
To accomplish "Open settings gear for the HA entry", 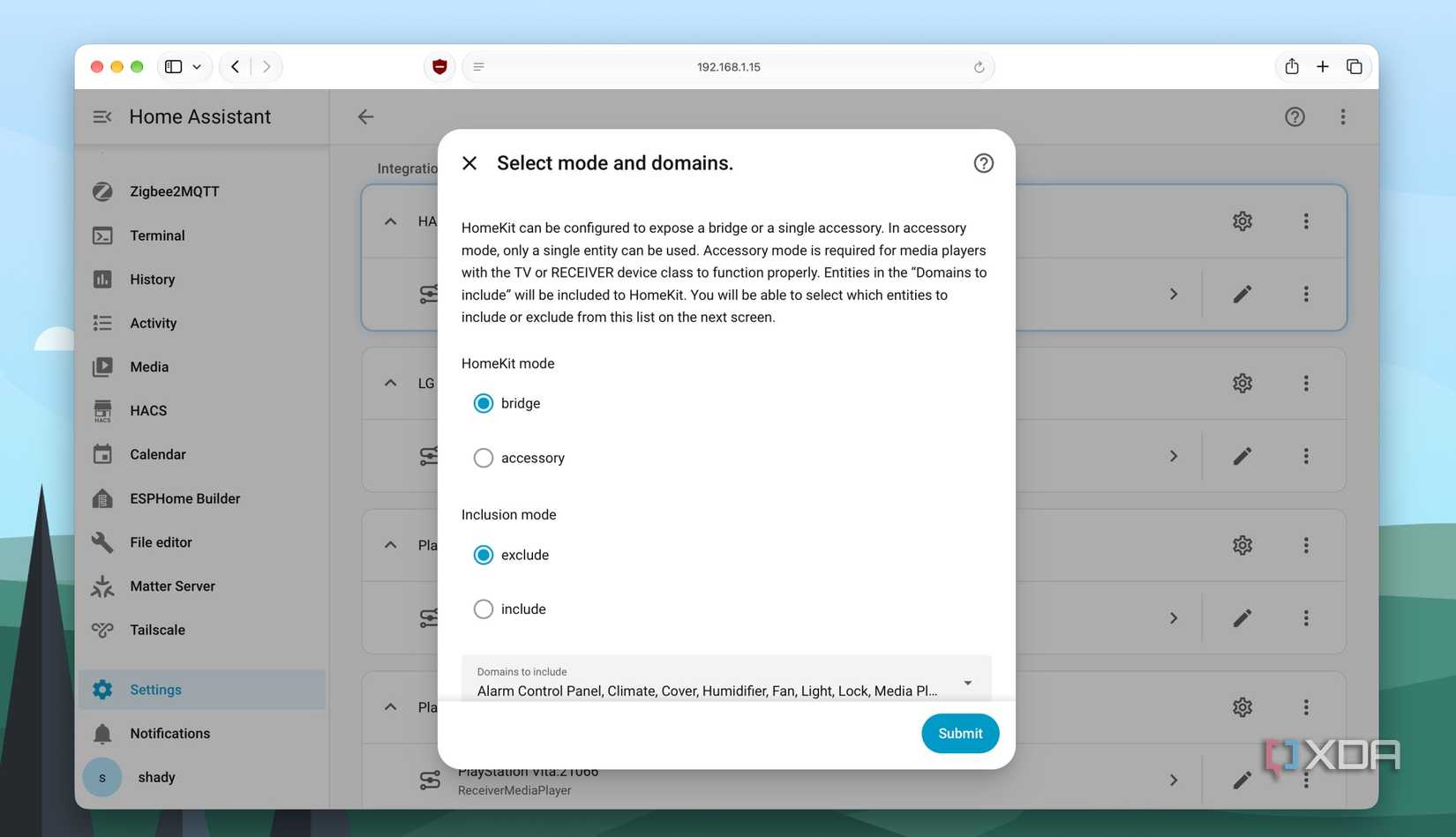I will coord(1242,221).
